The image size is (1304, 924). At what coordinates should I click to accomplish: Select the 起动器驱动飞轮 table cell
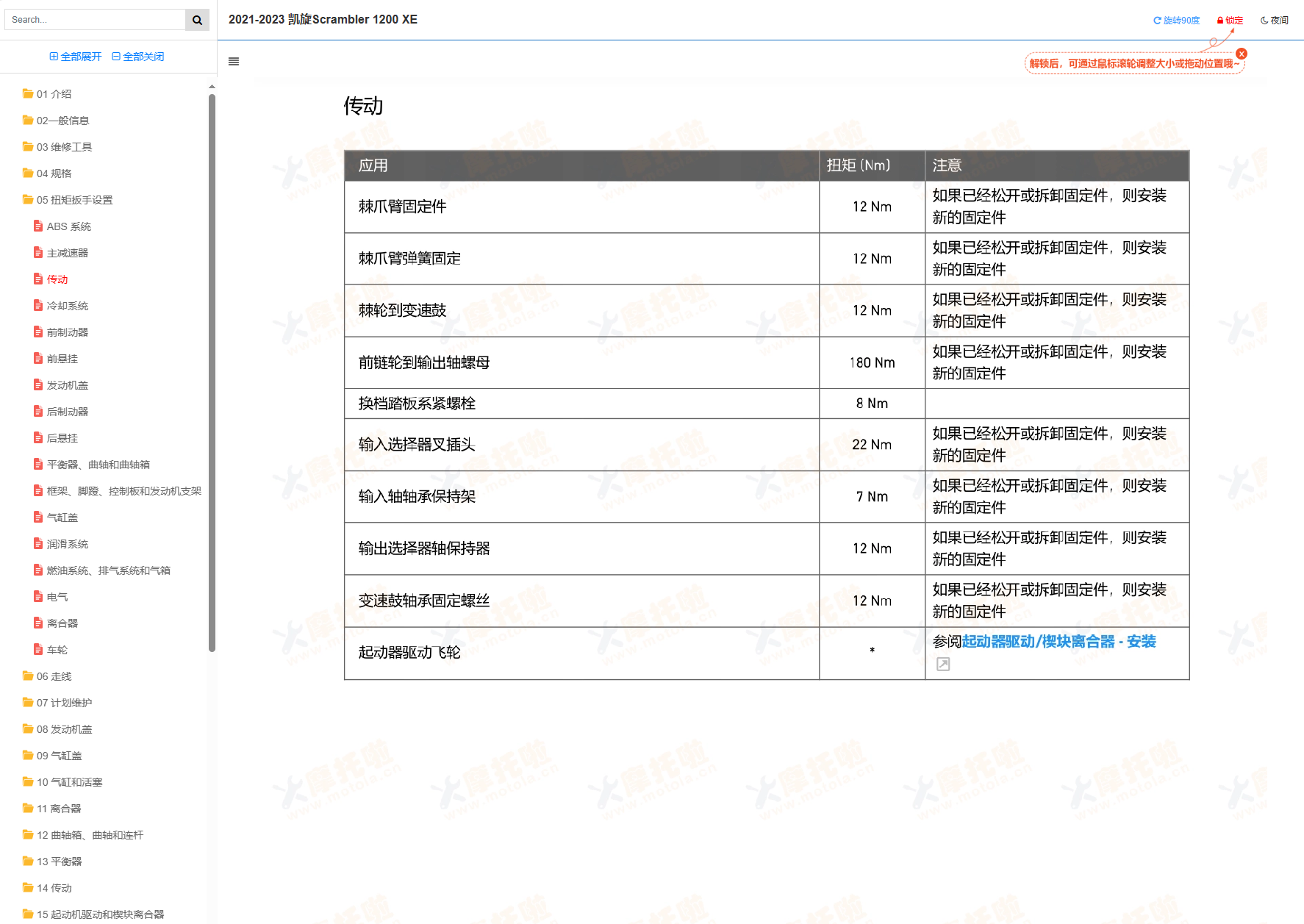point(581,653)
